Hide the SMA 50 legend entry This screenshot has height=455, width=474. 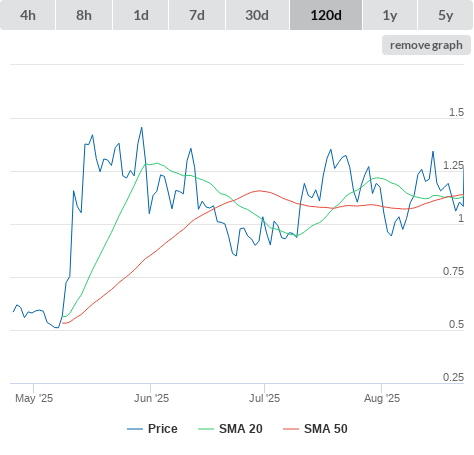[326, 429]
